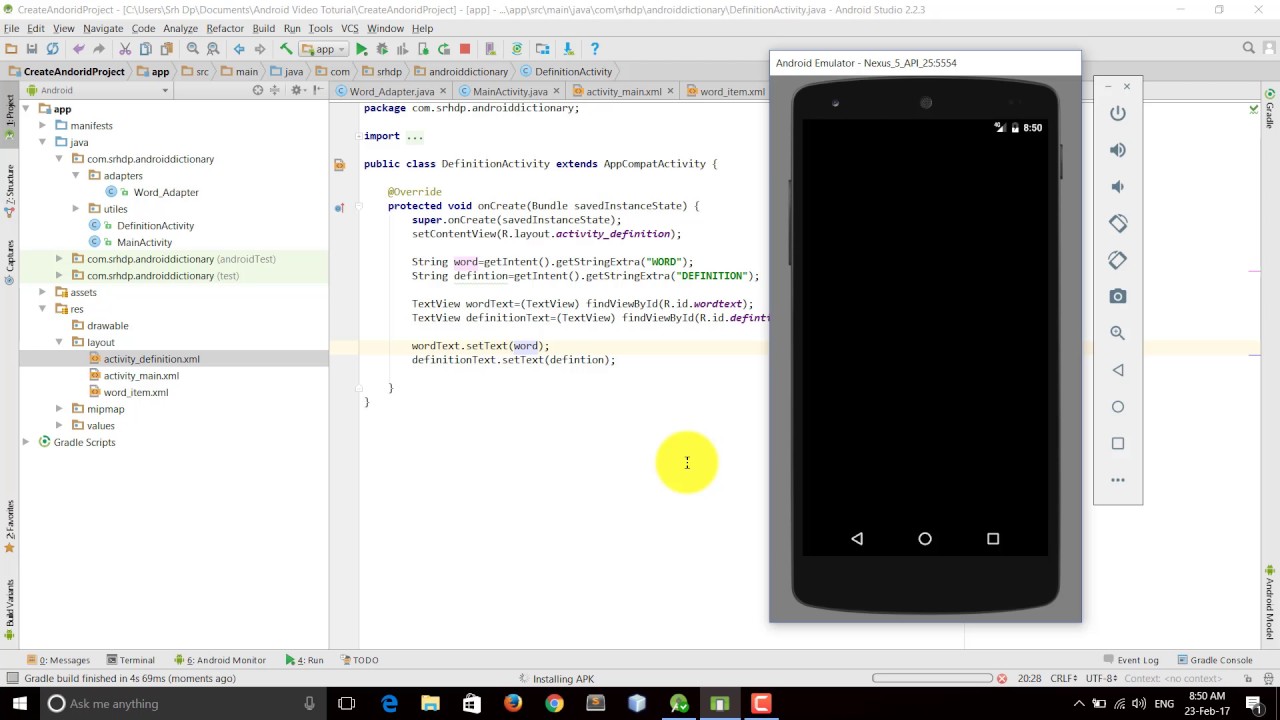1280x720 pixels.
Task: Expand the utiles package node
Action: point(76,209)
